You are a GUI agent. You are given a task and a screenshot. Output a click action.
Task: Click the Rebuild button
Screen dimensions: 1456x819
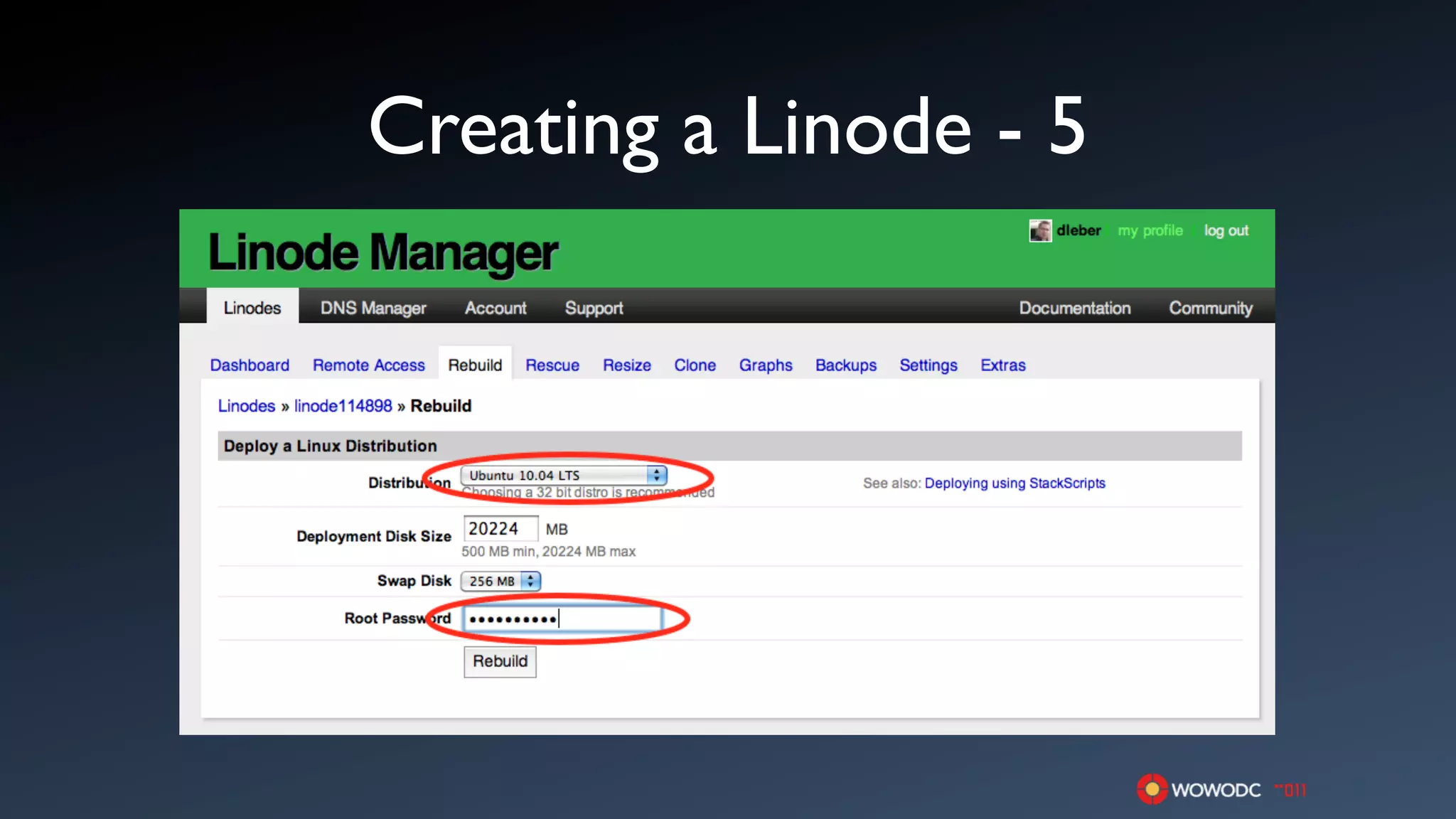tap(500, 661)
